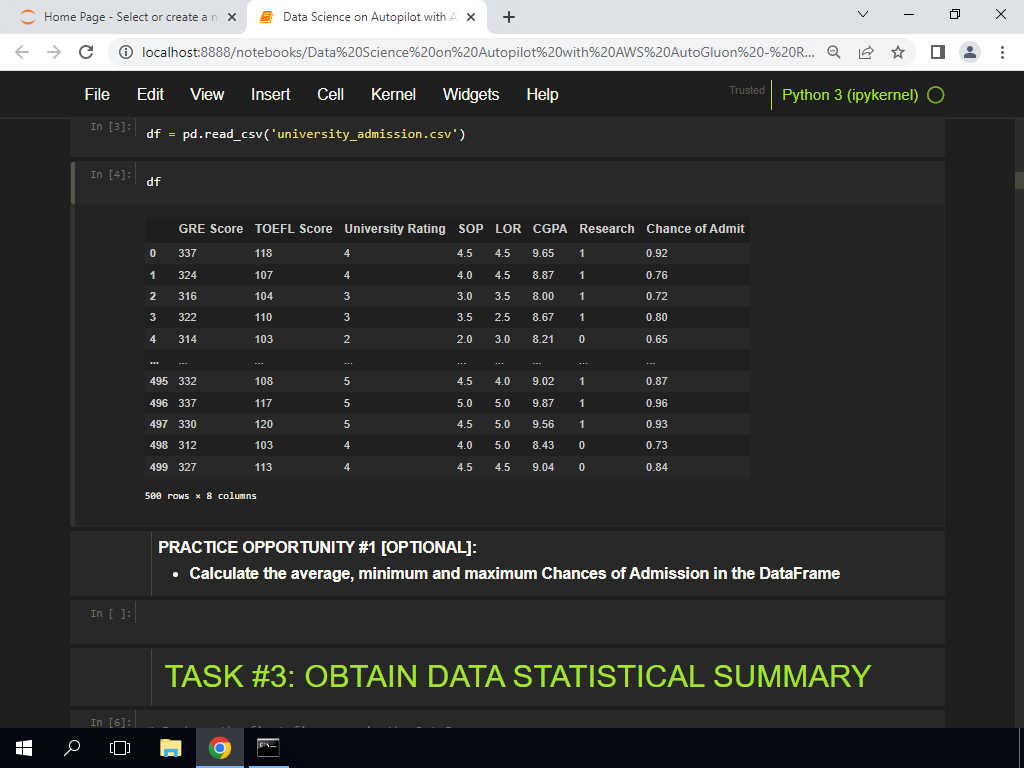Open Windows taskbar search
Screen dimensions: 1024x768
72,748
